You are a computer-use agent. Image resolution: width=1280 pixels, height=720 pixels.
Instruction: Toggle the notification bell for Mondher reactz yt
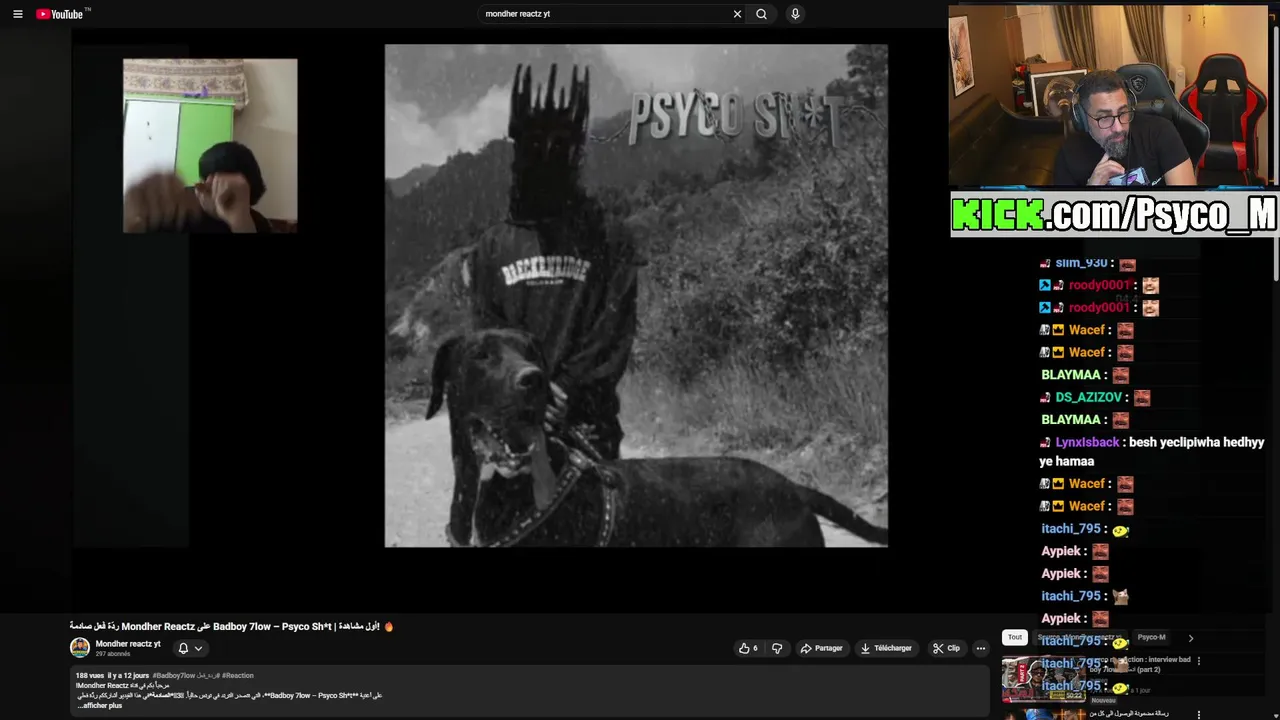pos(183,648)
